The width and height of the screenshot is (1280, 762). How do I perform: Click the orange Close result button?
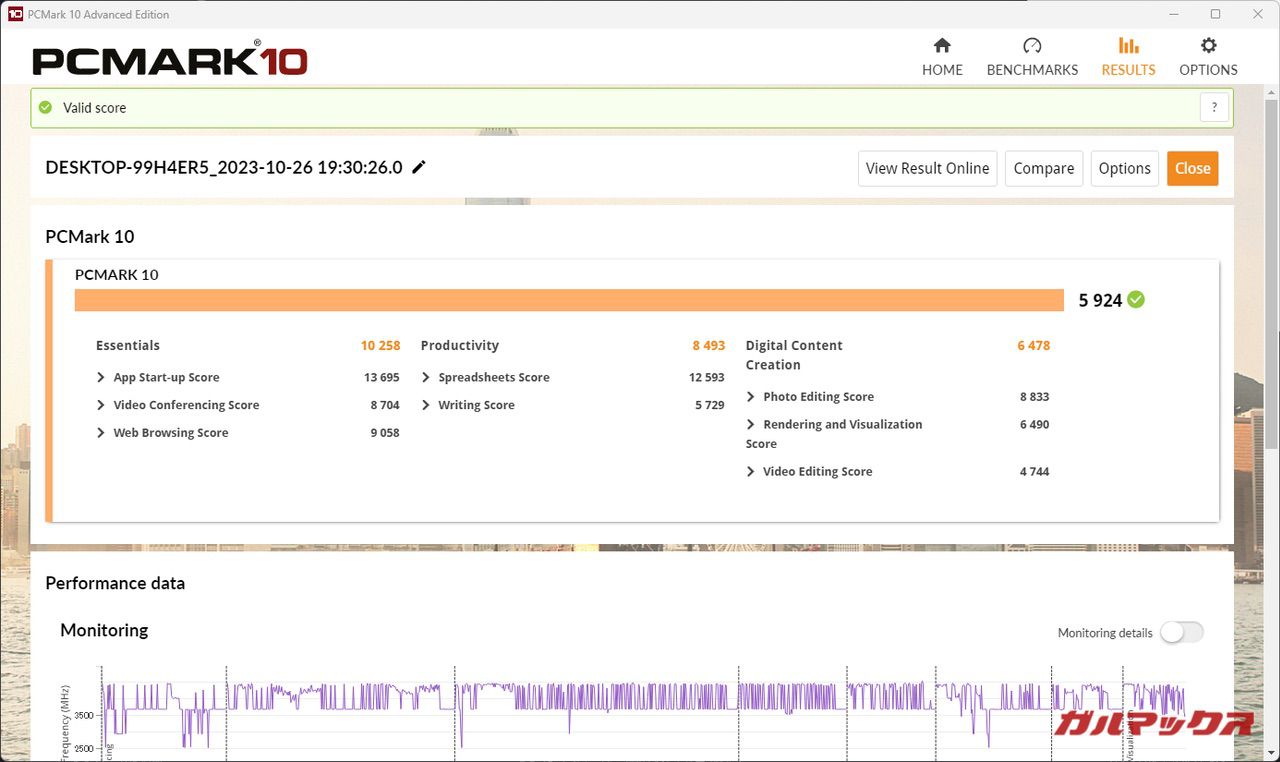tap(1192, 168)
